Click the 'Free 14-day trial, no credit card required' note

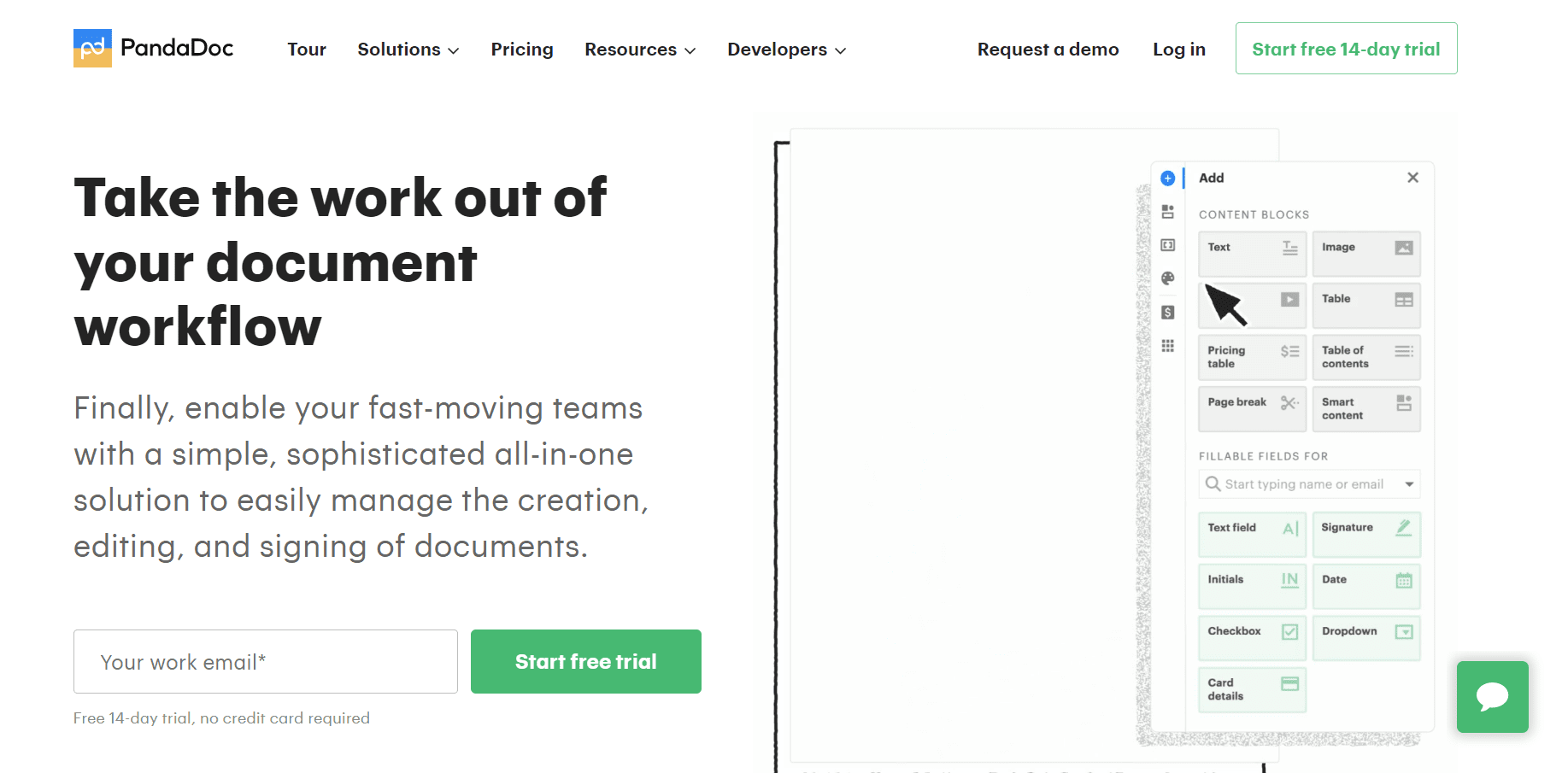point(221,718)
